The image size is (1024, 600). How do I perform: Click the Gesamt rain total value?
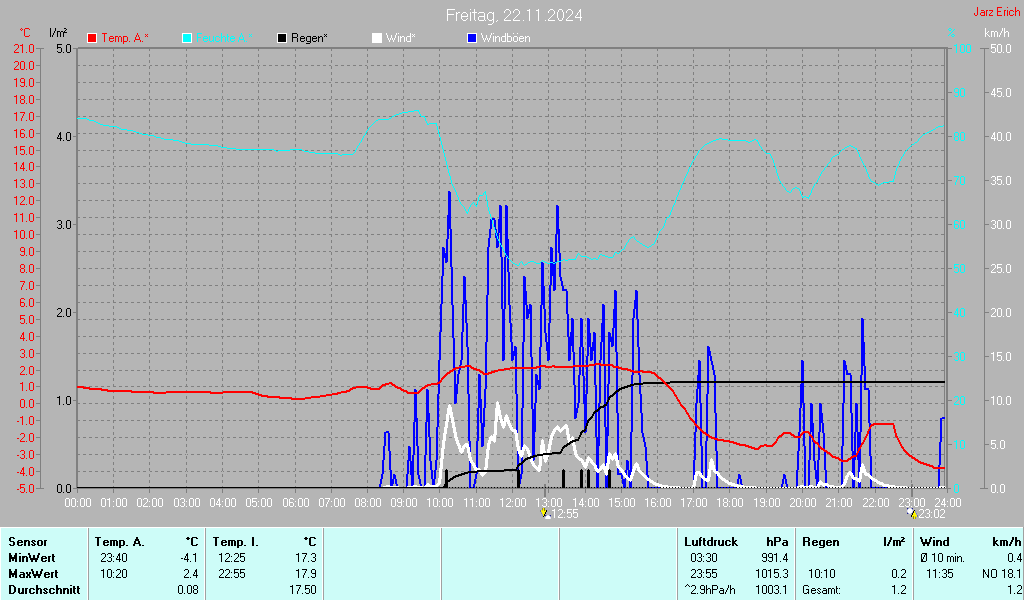pos(899,590)
